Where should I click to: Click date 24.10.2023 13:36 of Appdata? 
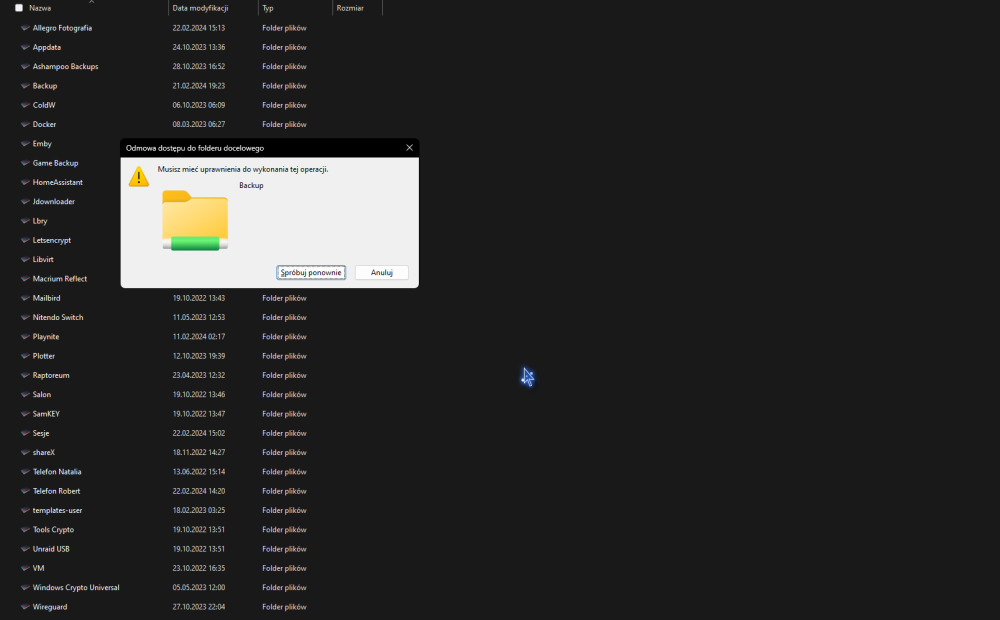pos(198,47)
